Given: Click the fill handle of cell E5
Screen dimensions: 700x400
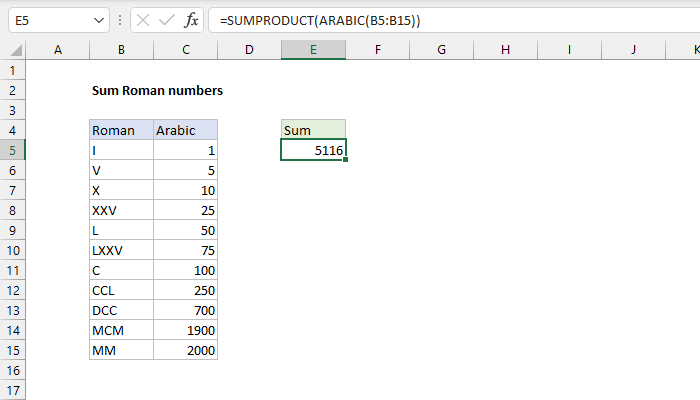Looking at the screenshot, I should coord(346,159).
